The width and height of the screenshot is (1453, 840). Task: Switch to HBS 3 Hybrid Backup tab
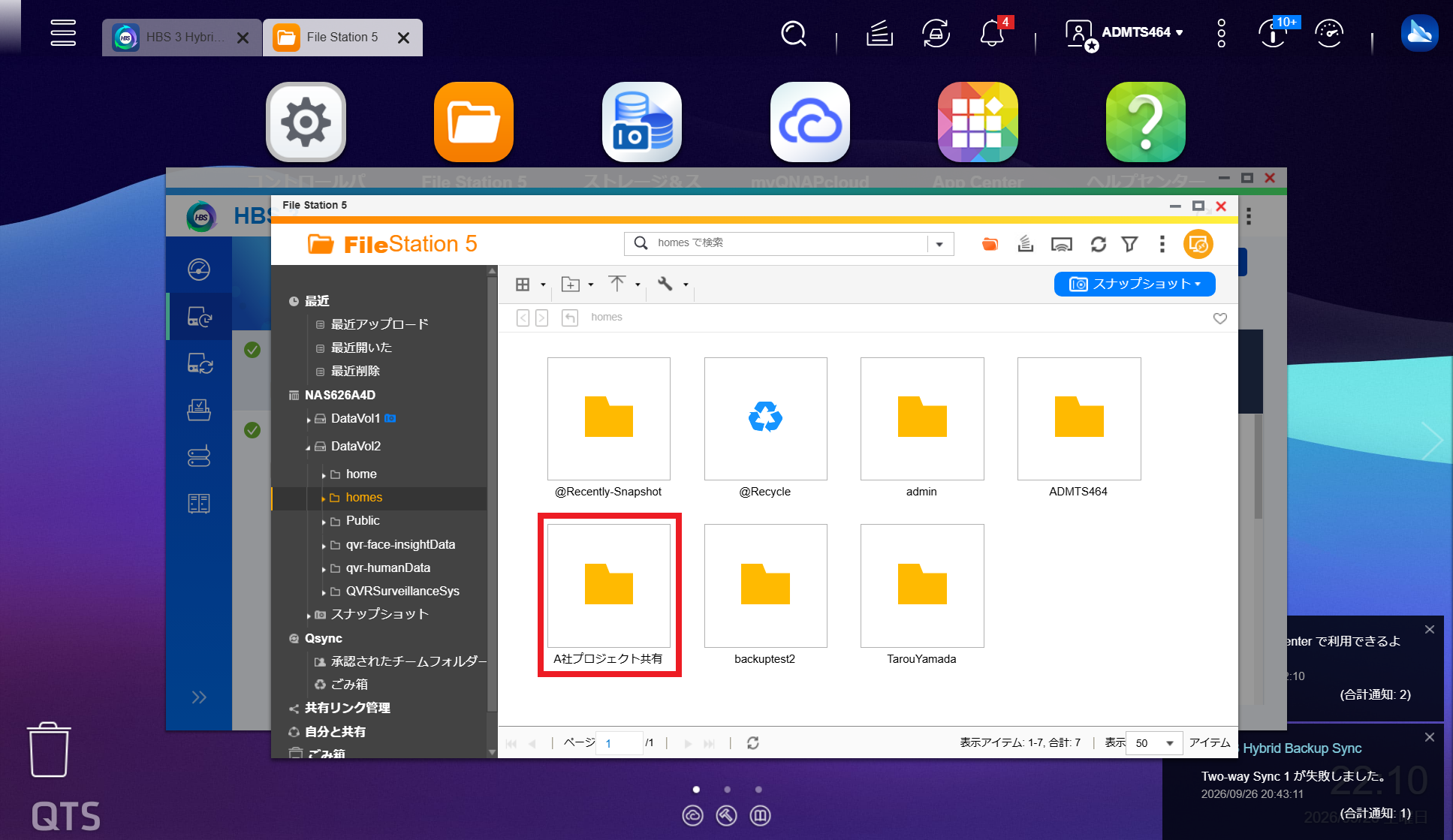coord(182,38)
